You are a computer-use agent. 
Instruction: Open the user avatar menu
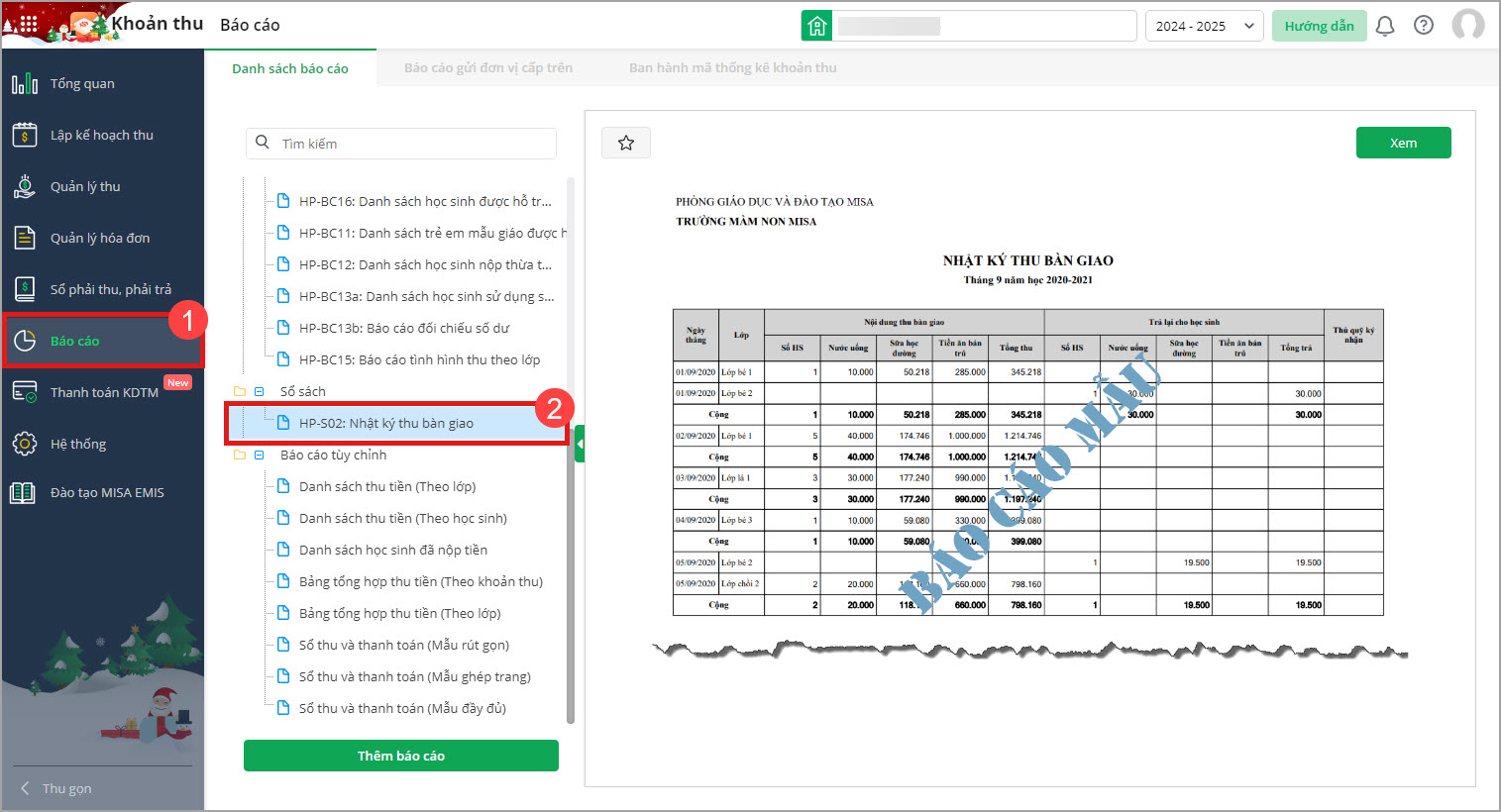pyautogui.click(x=1468, y=26)
